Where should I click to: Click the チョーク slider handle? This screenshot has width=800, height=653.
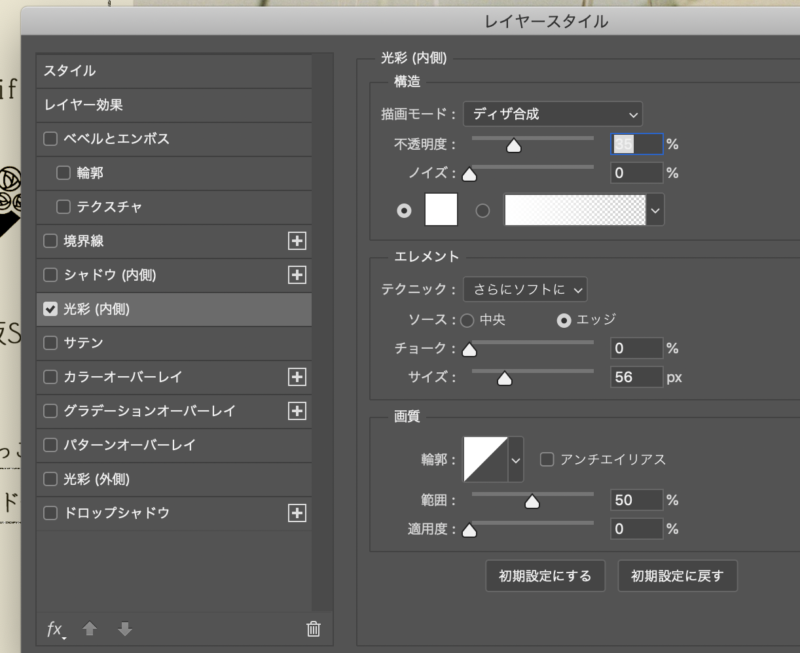click(x=469, y=350)
